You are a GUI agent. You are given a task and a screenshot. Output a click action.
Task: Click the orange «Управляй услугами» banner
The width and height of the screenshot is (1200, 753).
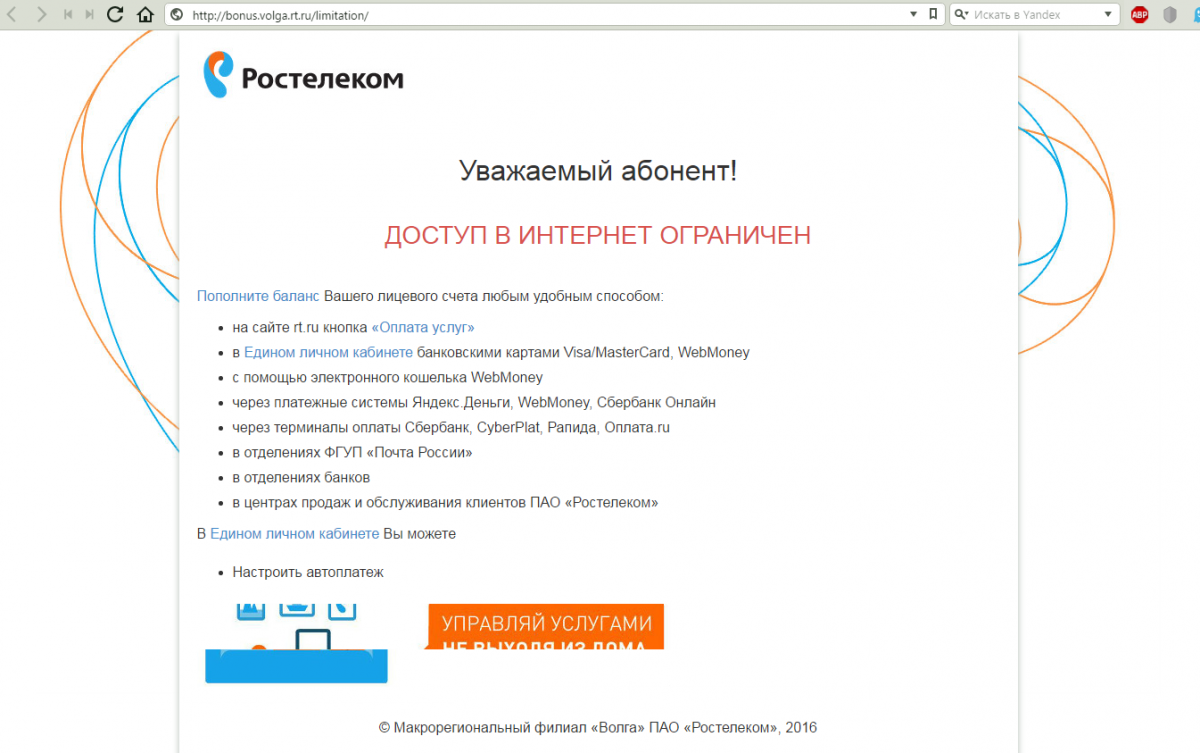click(x=546, y=627)
